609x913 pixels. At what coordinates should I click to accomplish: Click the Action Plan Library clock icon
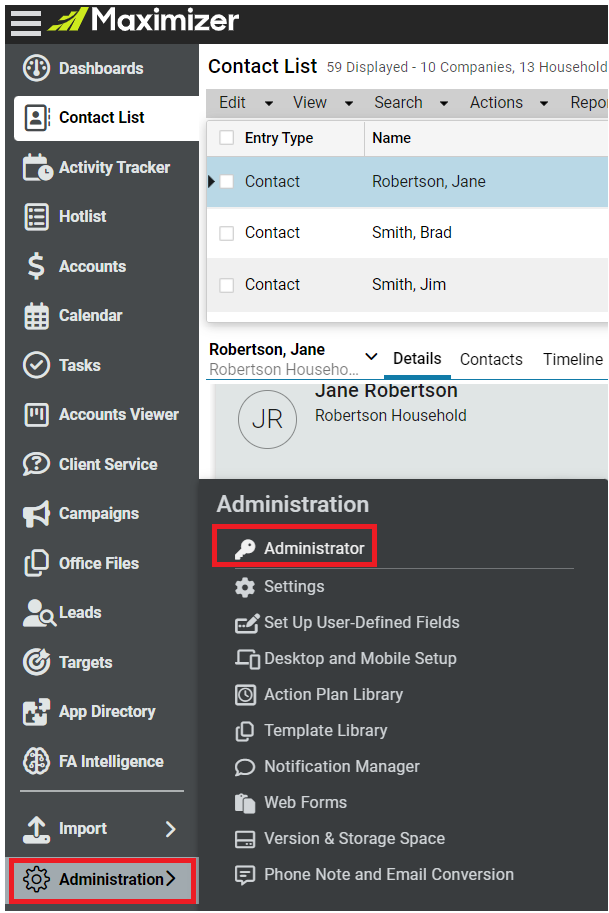pos(245,695)
